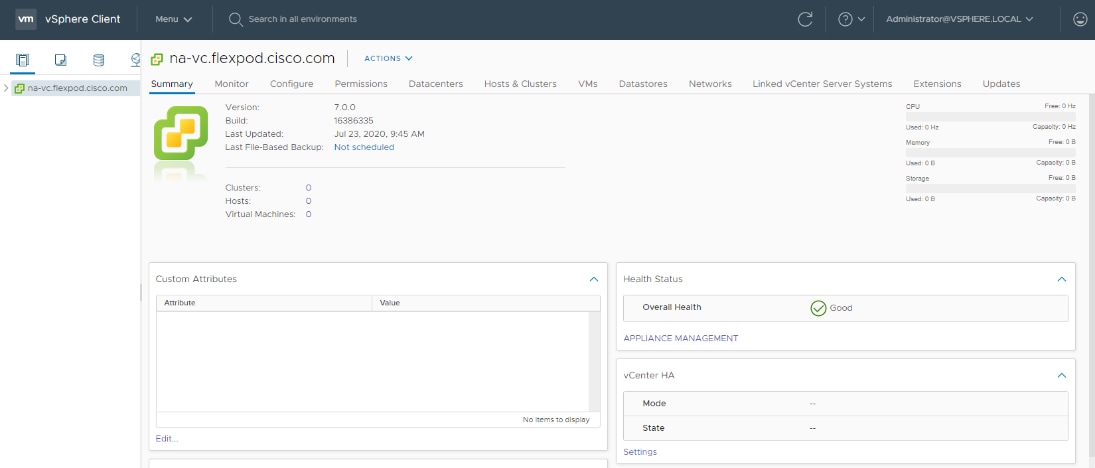Refresh the vSphere Client view

805,20
